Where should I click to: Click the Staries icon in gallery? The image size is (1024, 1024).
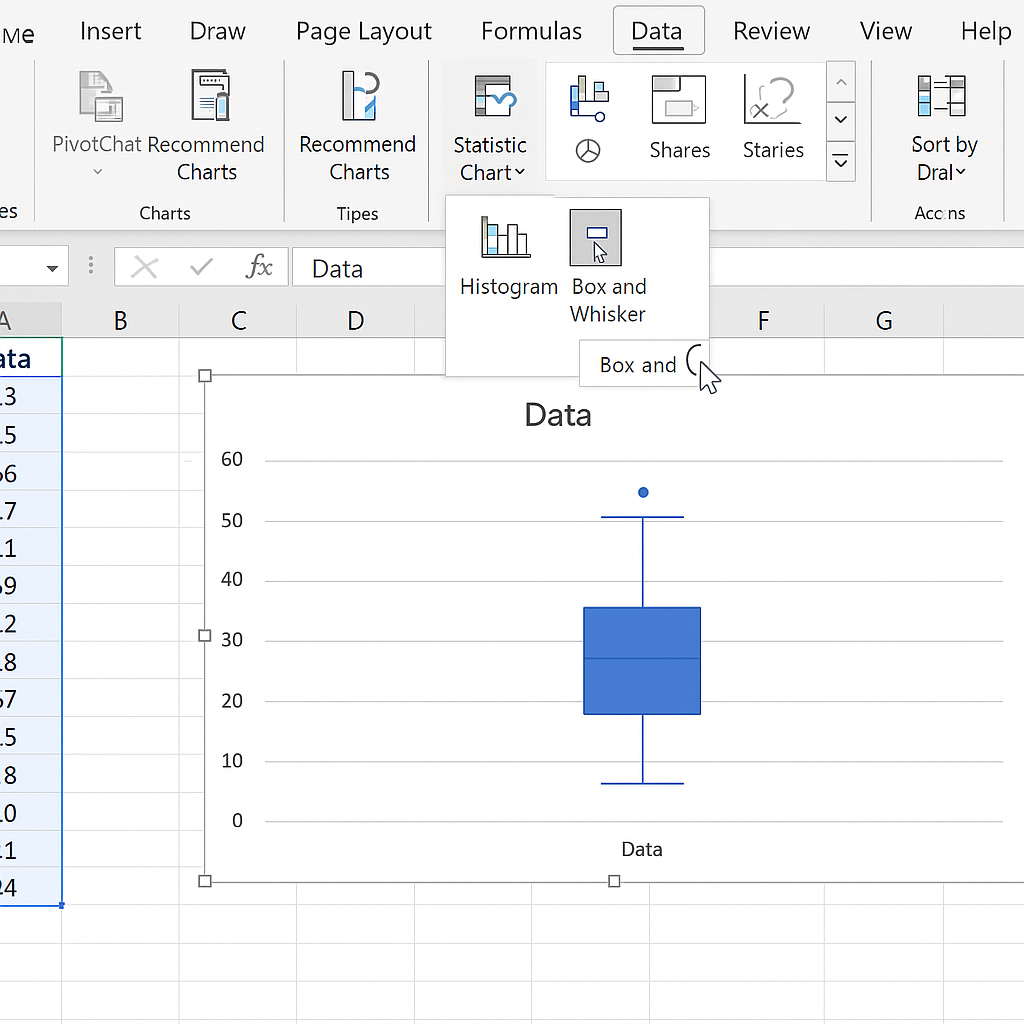click(x=773, y=101)
